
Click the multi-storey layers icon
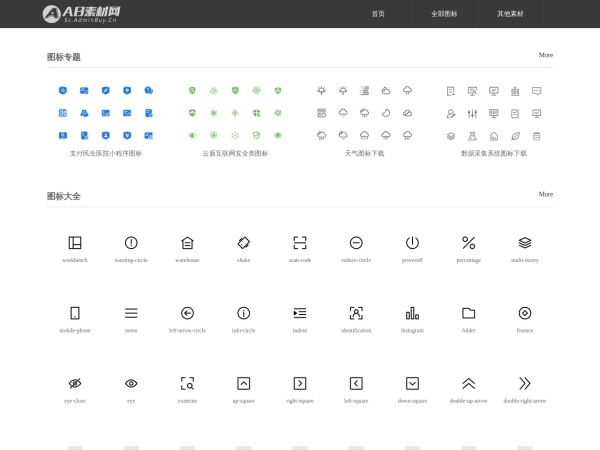point(525,243)
